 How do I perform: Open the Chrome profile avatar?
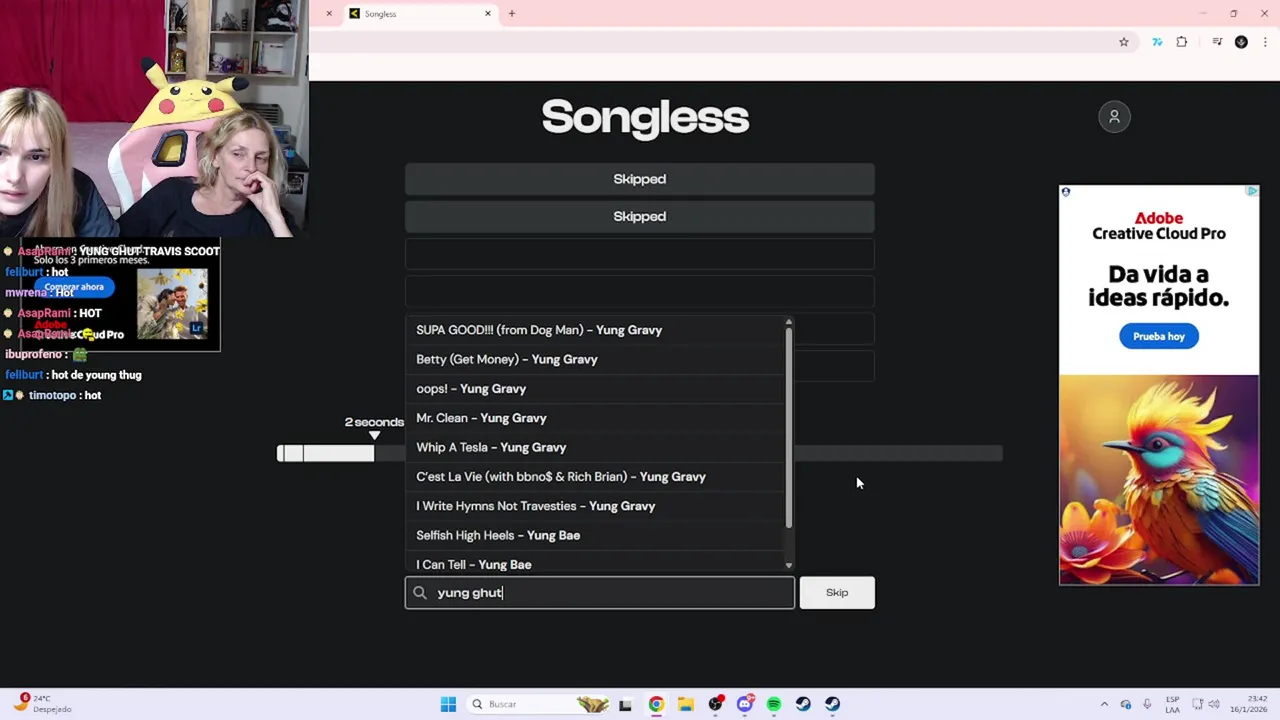1241,42
